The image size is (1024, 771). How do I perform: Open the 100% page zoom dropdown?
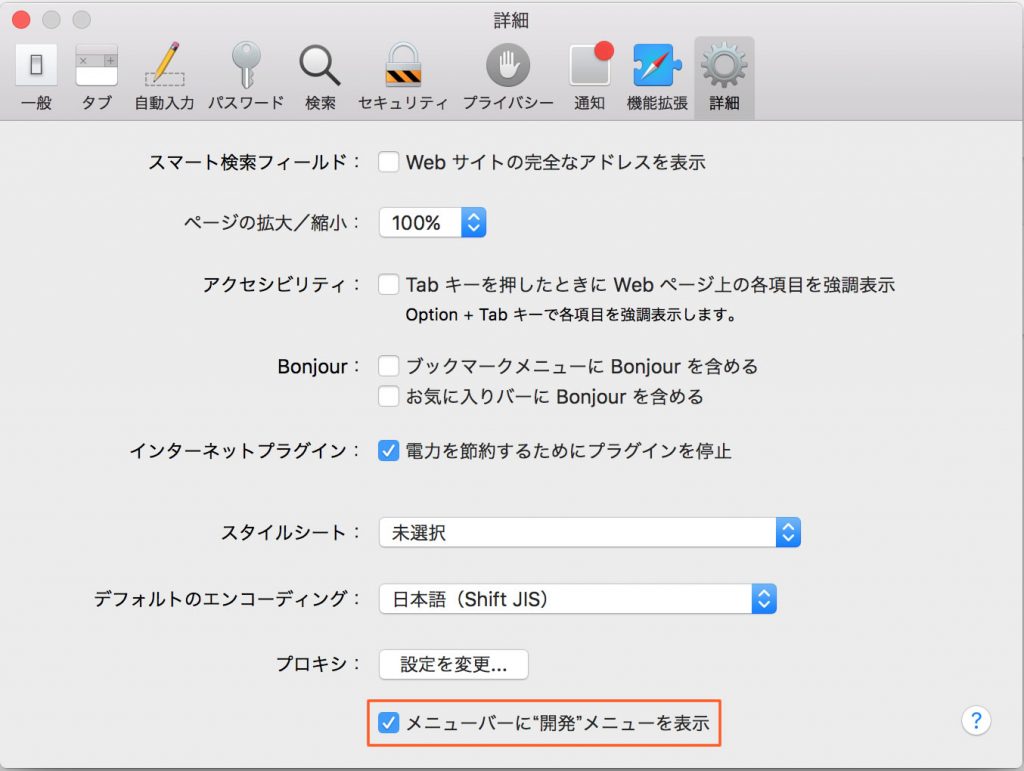432,223
